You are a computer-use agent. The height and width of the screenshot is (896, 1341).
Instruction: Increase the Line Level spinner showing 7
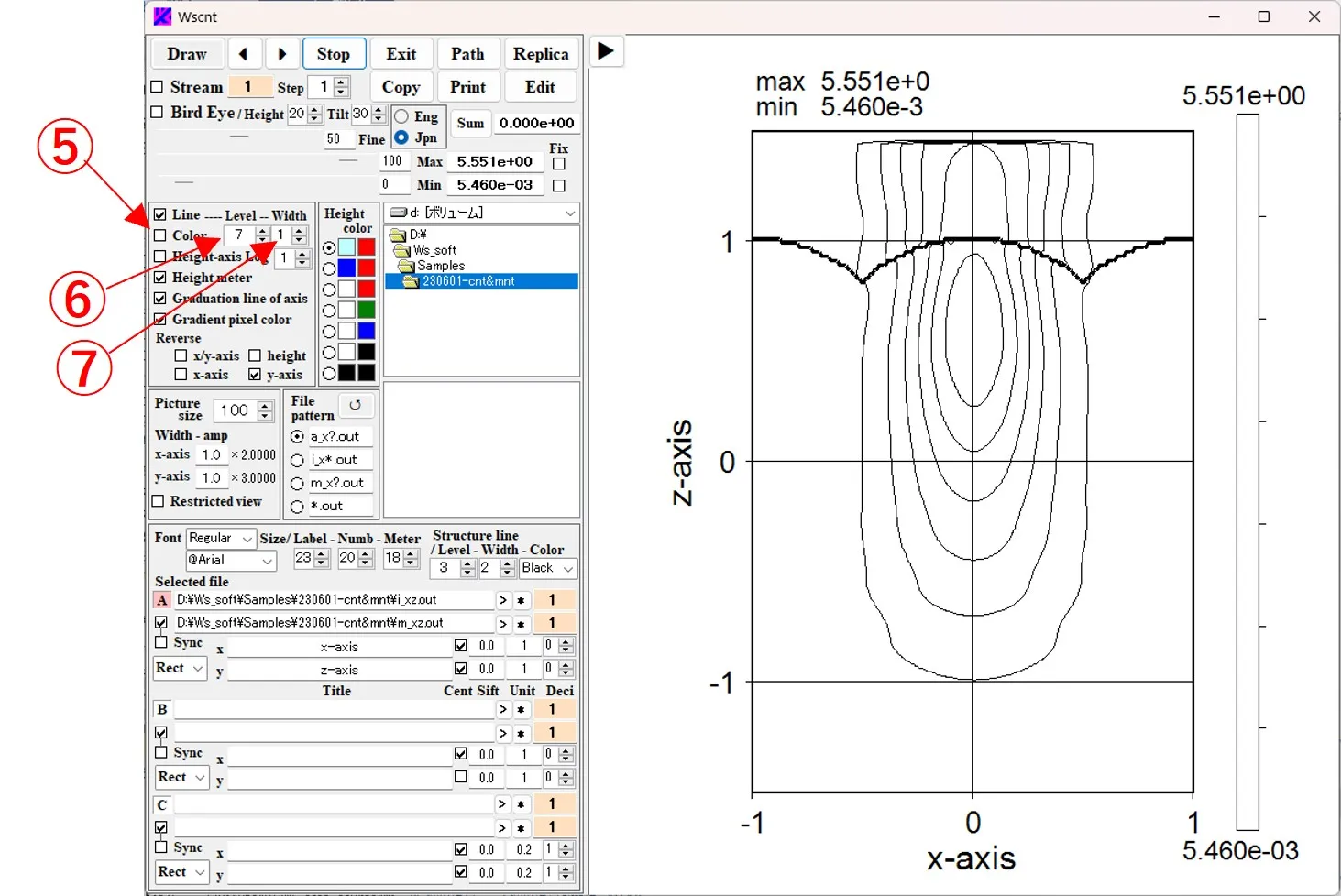[x=263, y=231]
